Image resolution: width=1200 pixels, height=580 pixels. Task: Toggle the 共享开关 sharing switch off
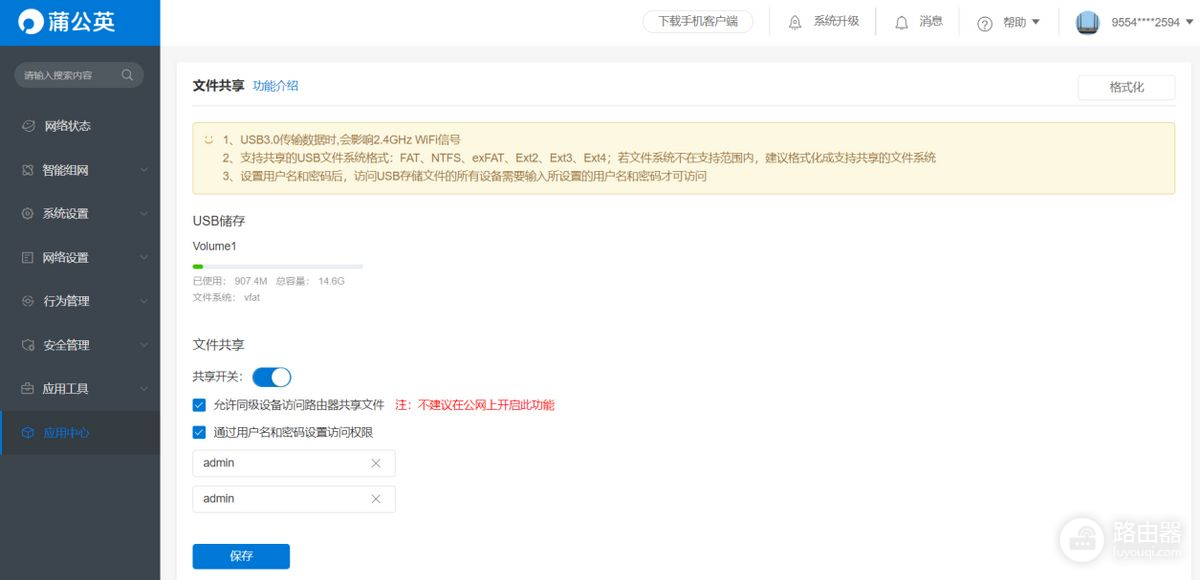pos(271,377)
